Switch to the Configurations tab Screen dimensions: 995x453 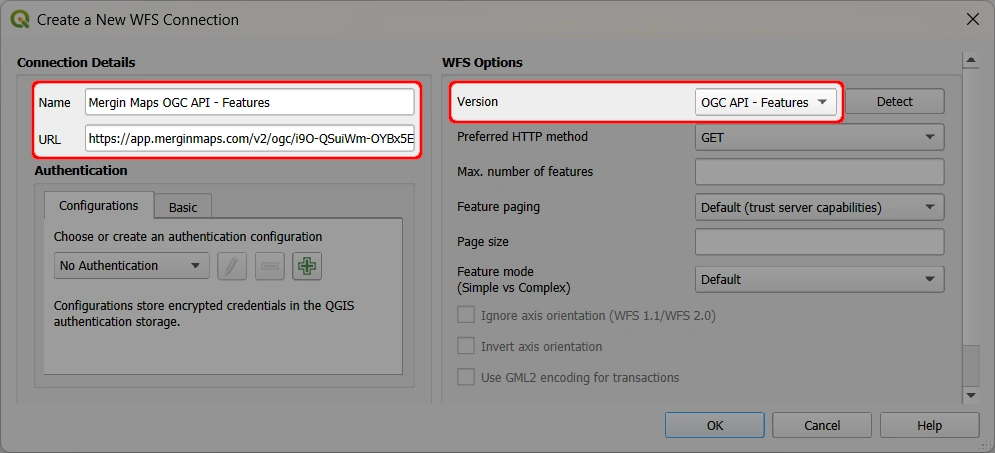coord(98,206)
